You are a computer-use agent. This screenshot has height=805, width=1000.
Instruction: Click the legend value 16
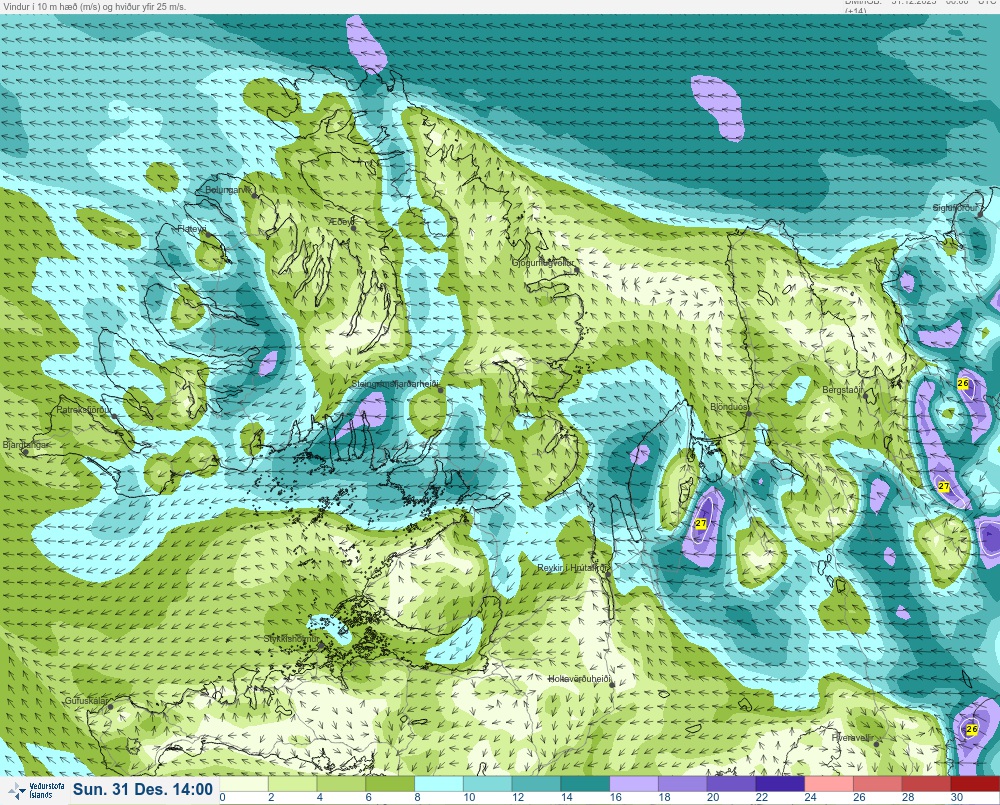click(x=615, y=797)
